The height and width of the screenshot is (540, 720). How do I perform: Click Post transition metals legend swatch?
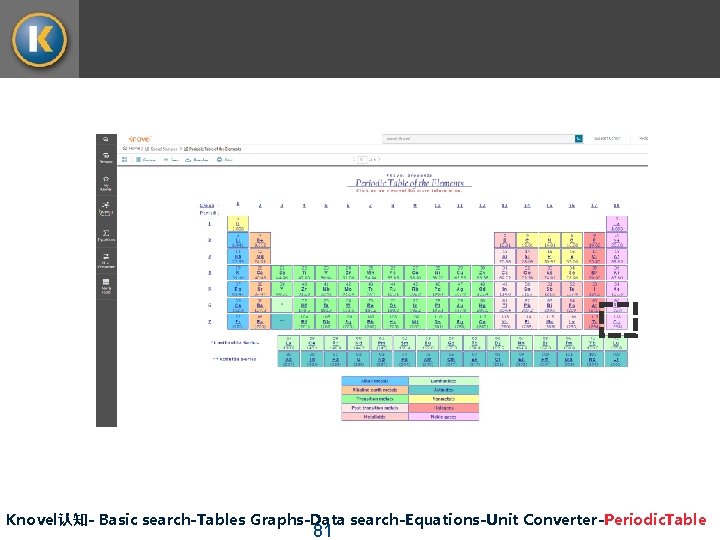point(375,408)
